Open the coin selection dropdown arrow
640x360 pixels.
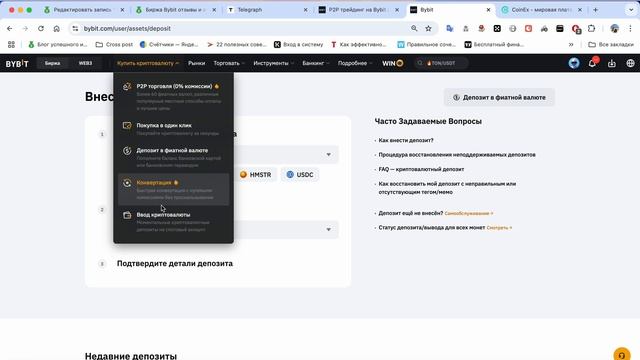coord(329,155)
